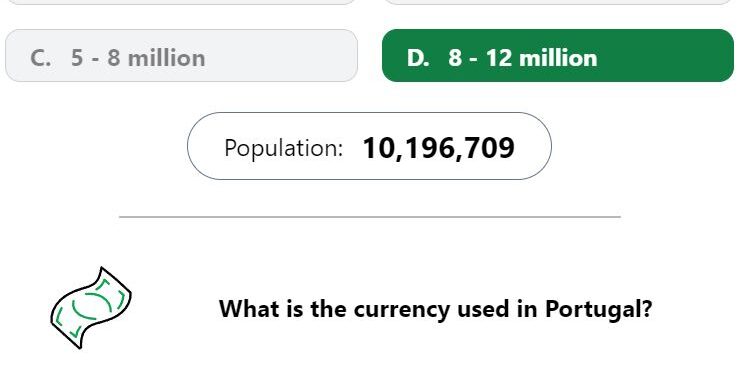Click the cut-off answer box above option C
The width and height of the screenshot is (743, 375).
181,2
